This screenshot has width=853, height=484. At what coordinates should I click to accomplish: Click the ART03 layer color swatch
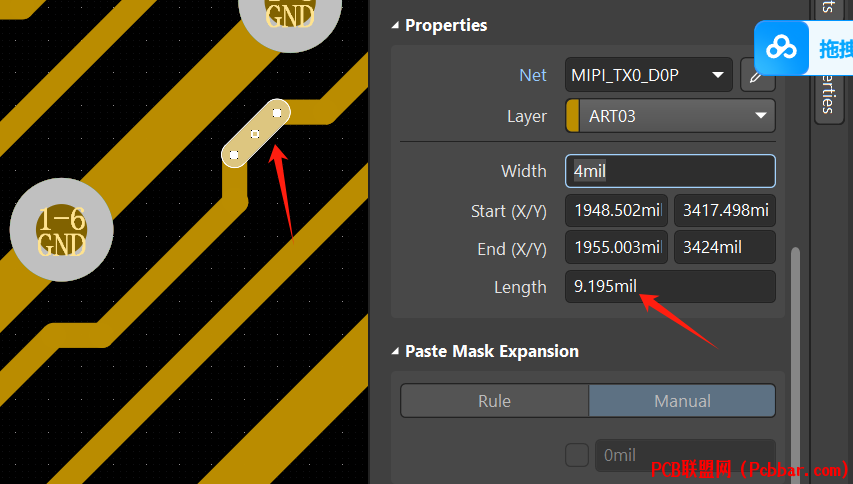[x=573, y=116]
